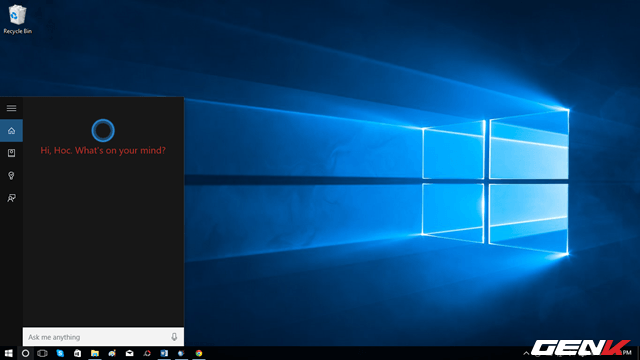Viewport: 640px width, 360px height.
Task: Open the red circular-arrow app on taskbar
Action: (x=147, y=353)
